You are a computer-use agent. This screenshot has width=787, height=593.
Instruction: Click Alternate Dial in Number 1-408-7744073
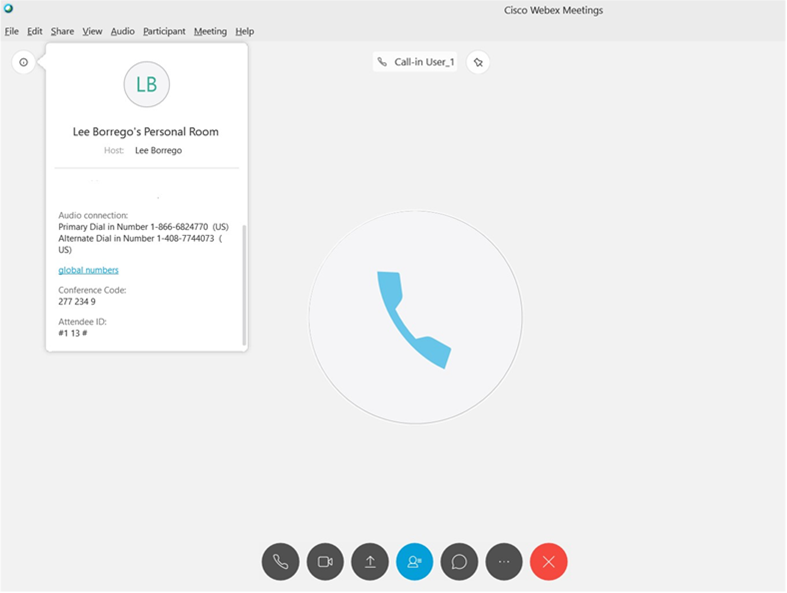140,244
